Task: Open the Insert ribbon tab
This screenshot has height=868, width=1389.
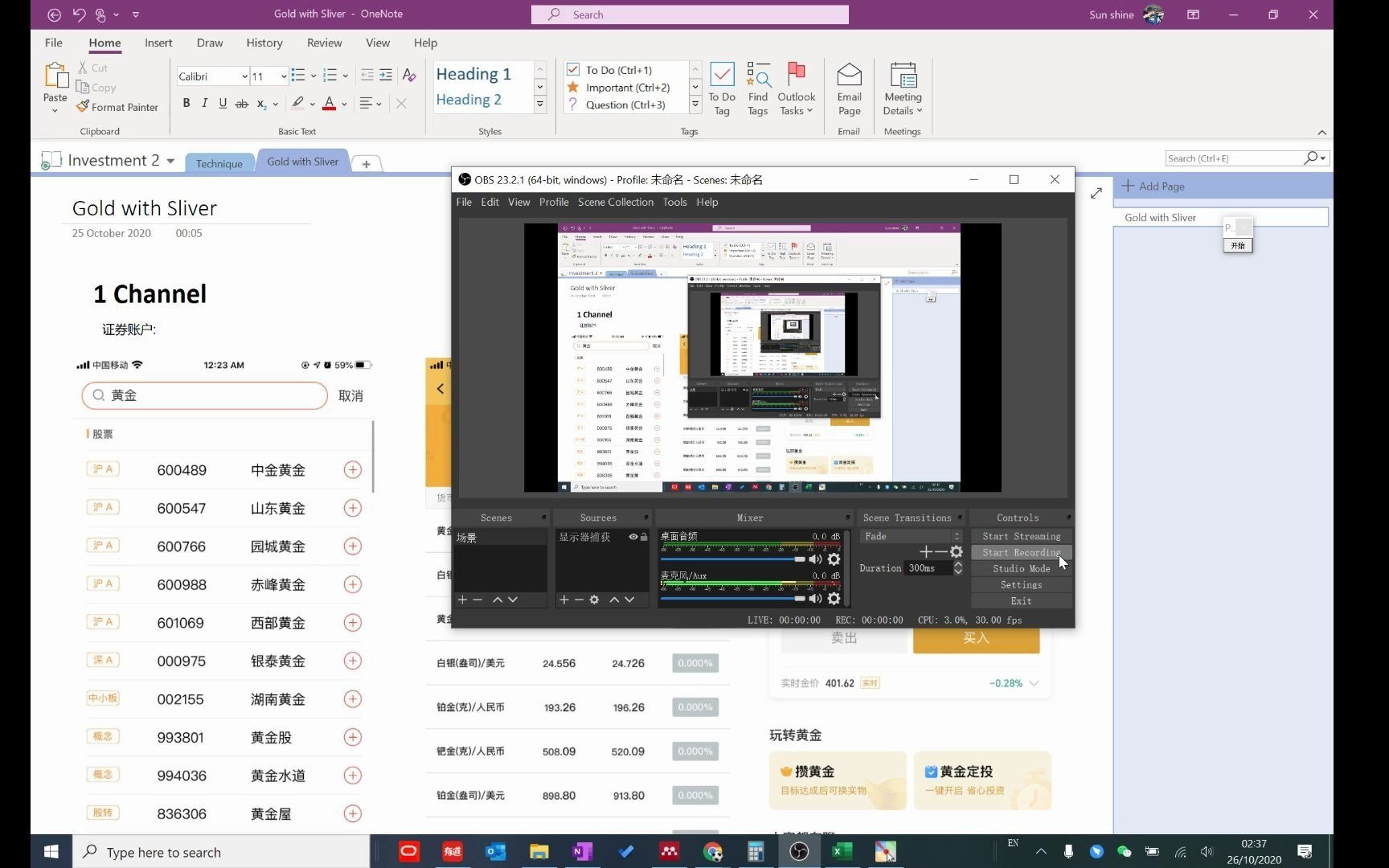Action: tap(158, 43)
